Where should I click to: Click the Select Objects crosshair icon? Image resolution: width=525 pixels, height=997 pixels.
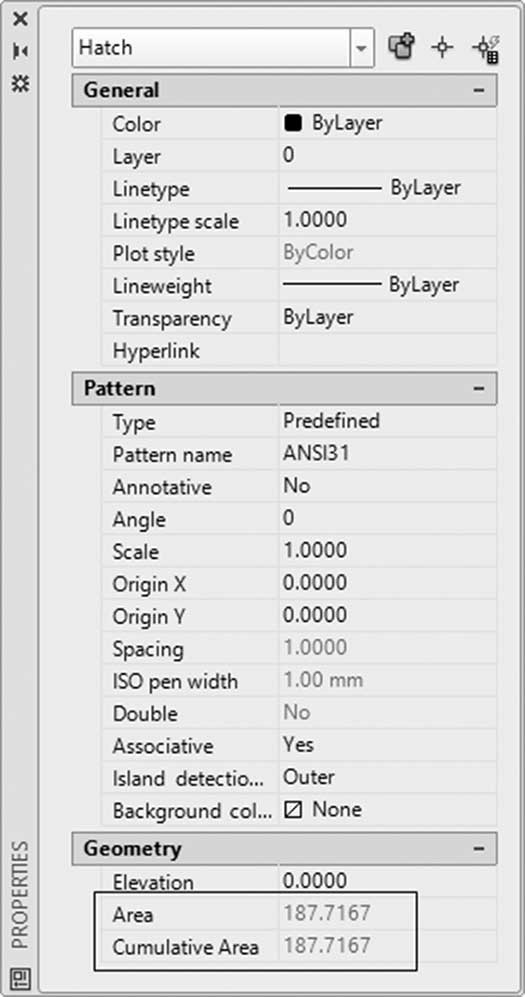pyautogui.click(x=442, y=48)
